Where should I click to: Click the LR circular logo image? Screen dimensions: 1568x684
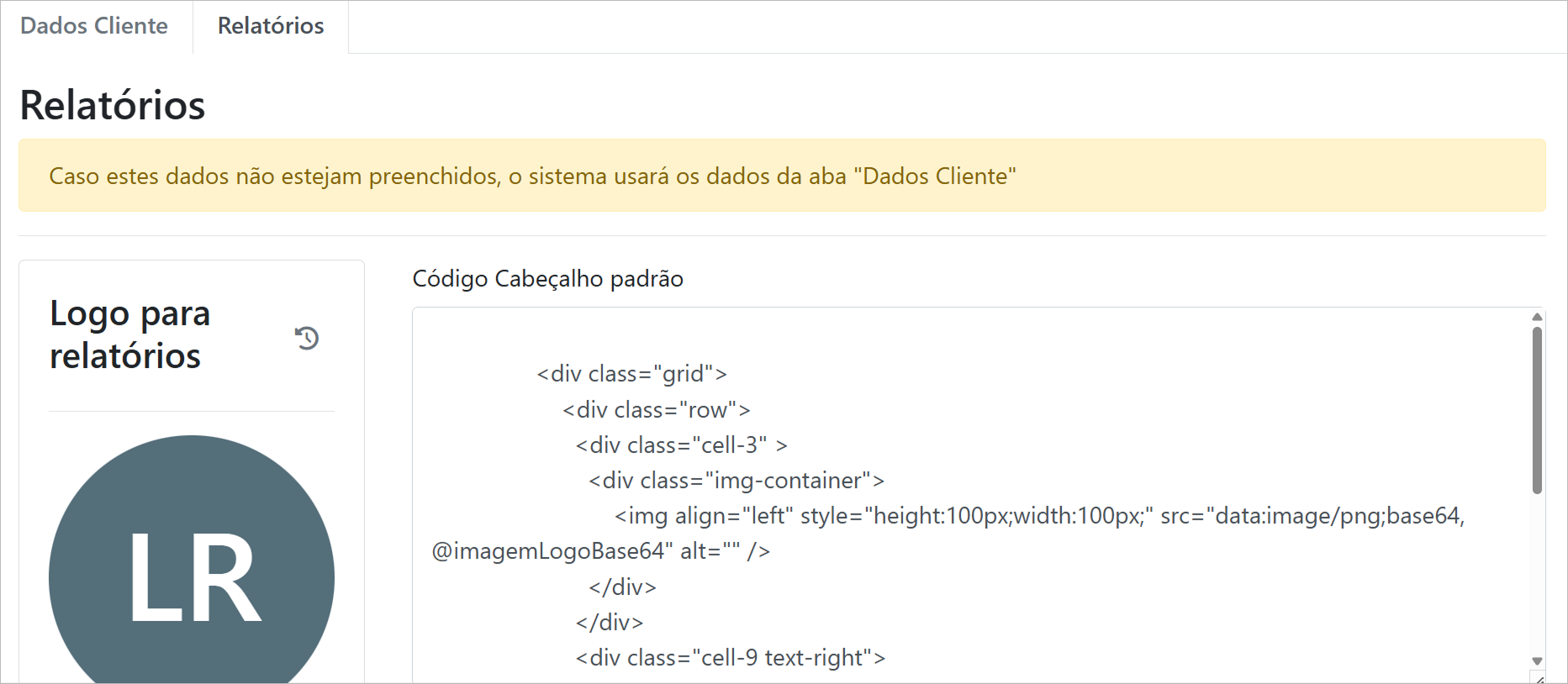pos(192,571)
